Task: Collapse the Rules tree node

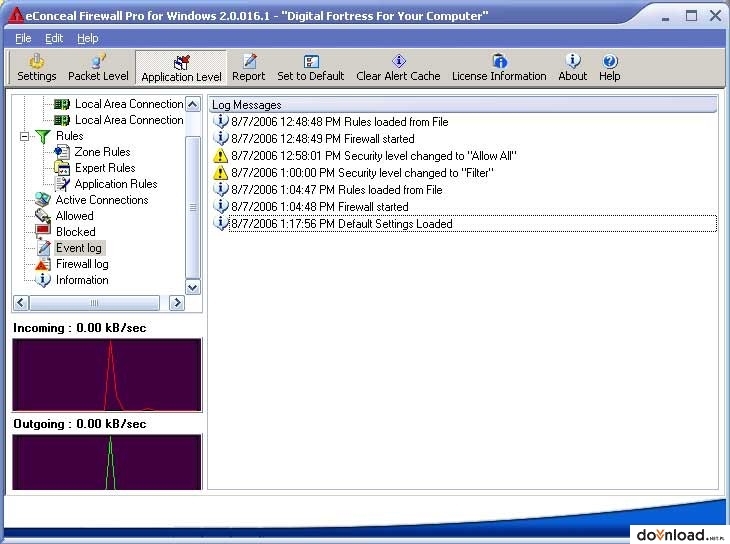Action: pos(24,136)
